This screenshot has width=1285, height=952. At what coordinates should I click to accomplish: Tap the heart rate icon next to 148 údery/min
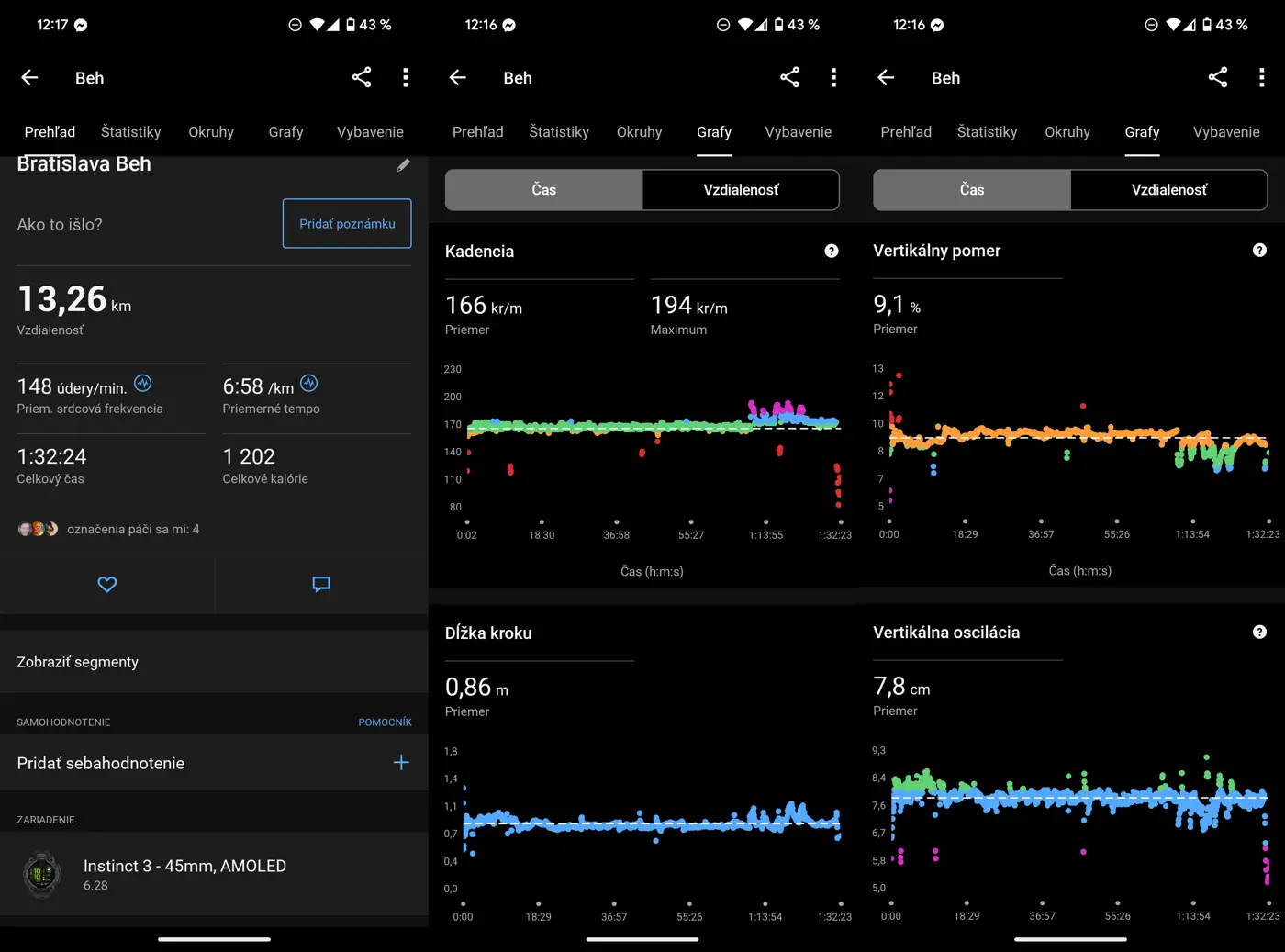click(143, 384)
